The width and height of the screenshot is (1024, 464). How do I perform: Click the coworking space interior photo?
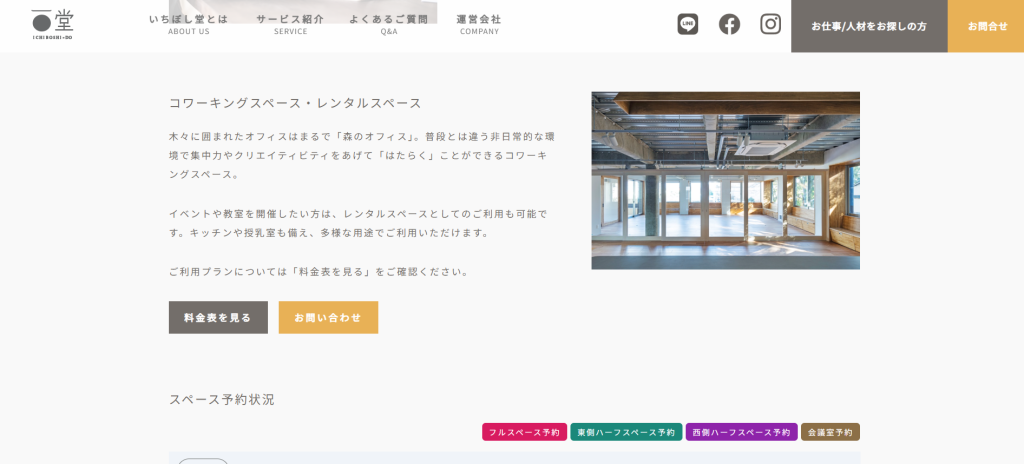point(725,180)
